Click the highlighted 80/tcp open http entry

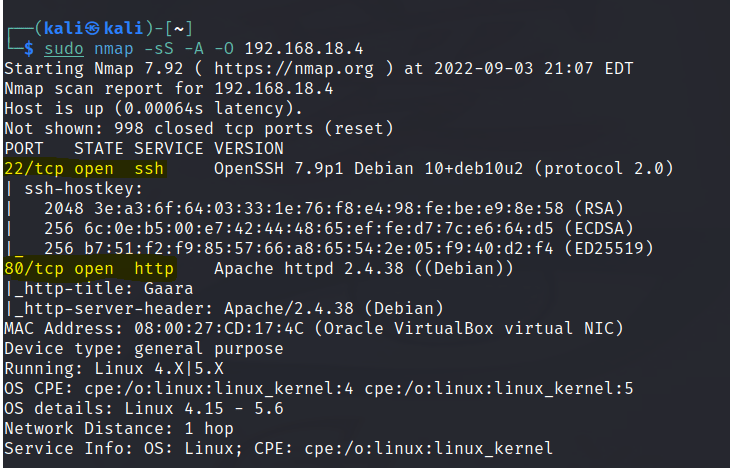[89, 268]
